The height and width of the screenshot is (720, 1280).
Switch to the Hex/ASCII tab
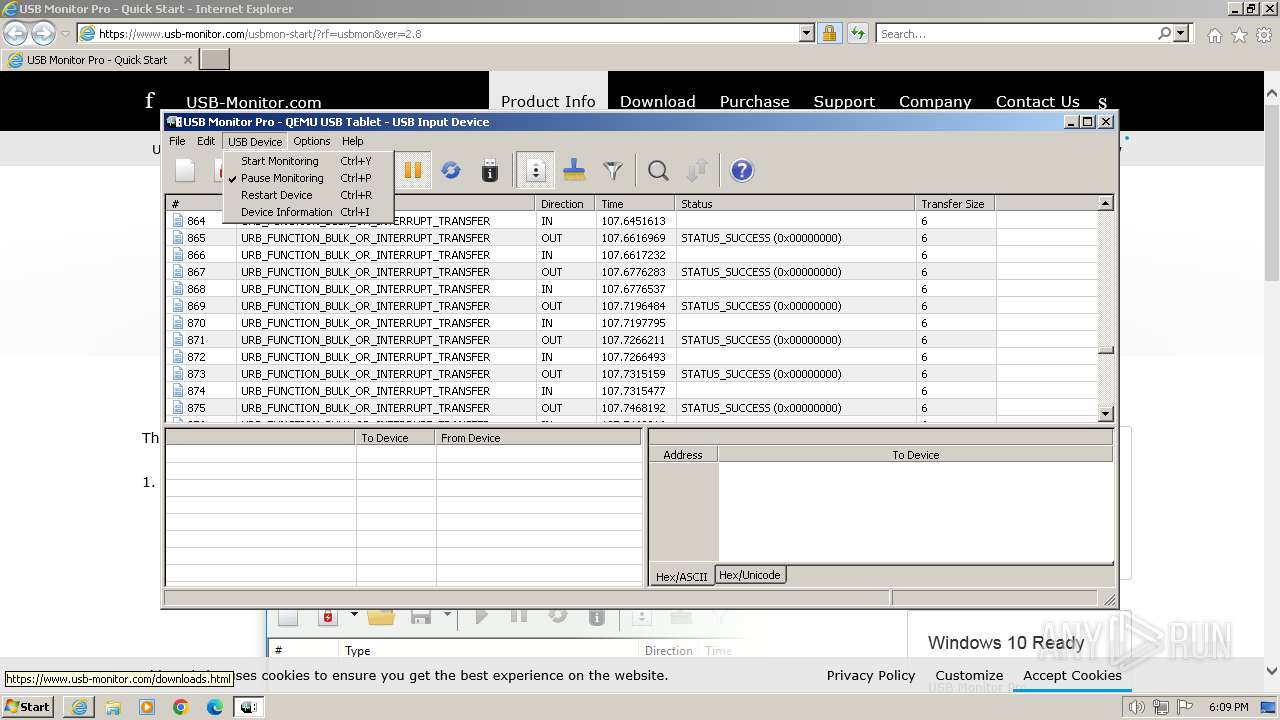point(681,576)
